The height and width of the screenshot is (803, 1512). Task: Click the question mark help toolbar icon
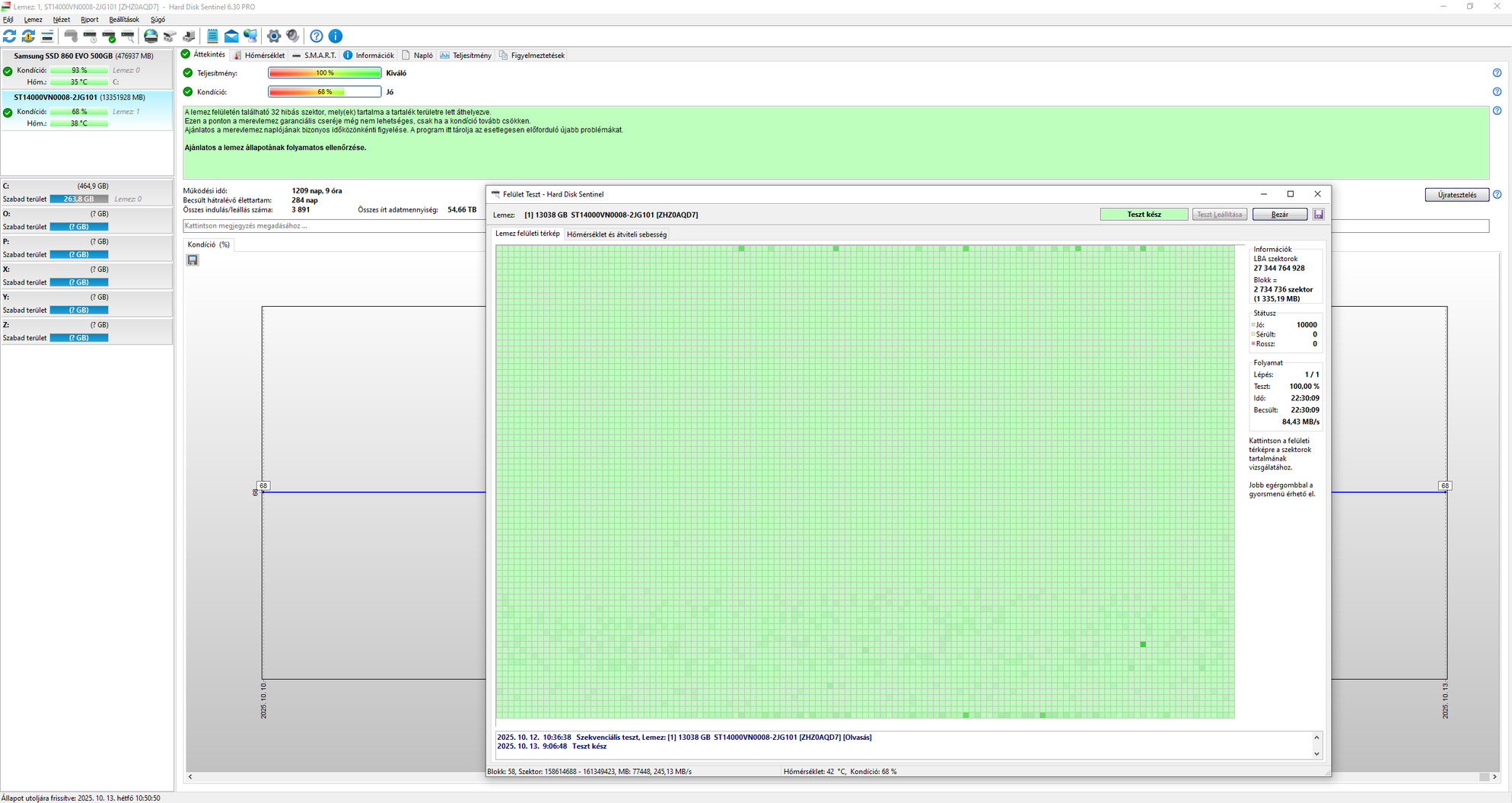tap(317, 36)
